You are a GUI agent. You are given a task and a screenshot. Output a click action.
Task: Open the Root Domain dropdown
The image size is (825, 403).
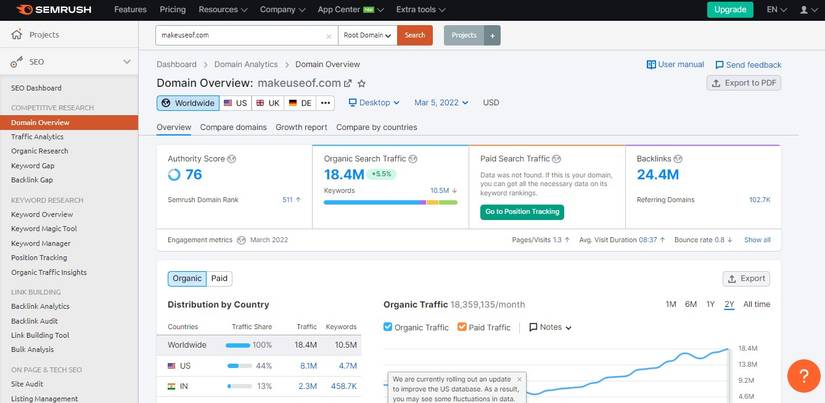[x=367, y=35]
